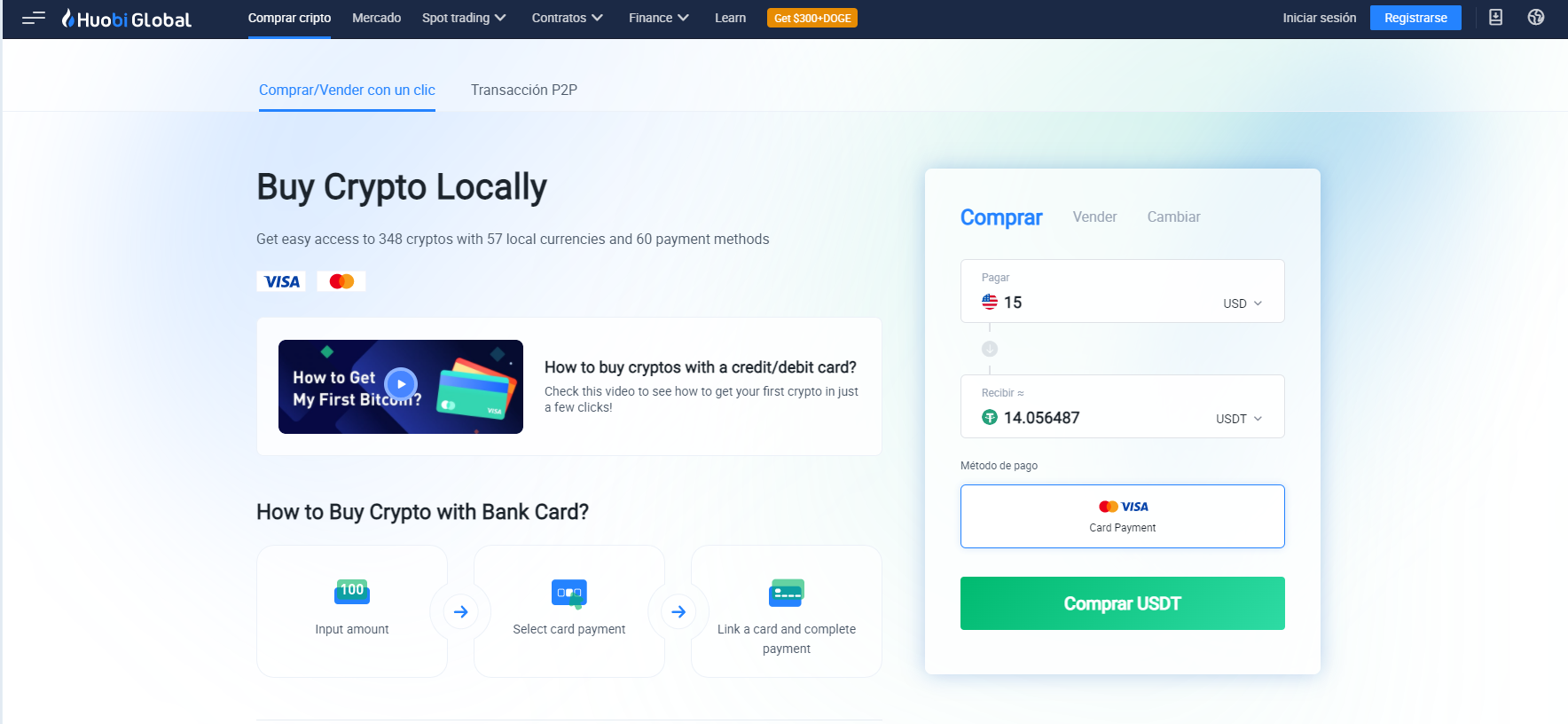Open the language globe icon

(1536, 18)
